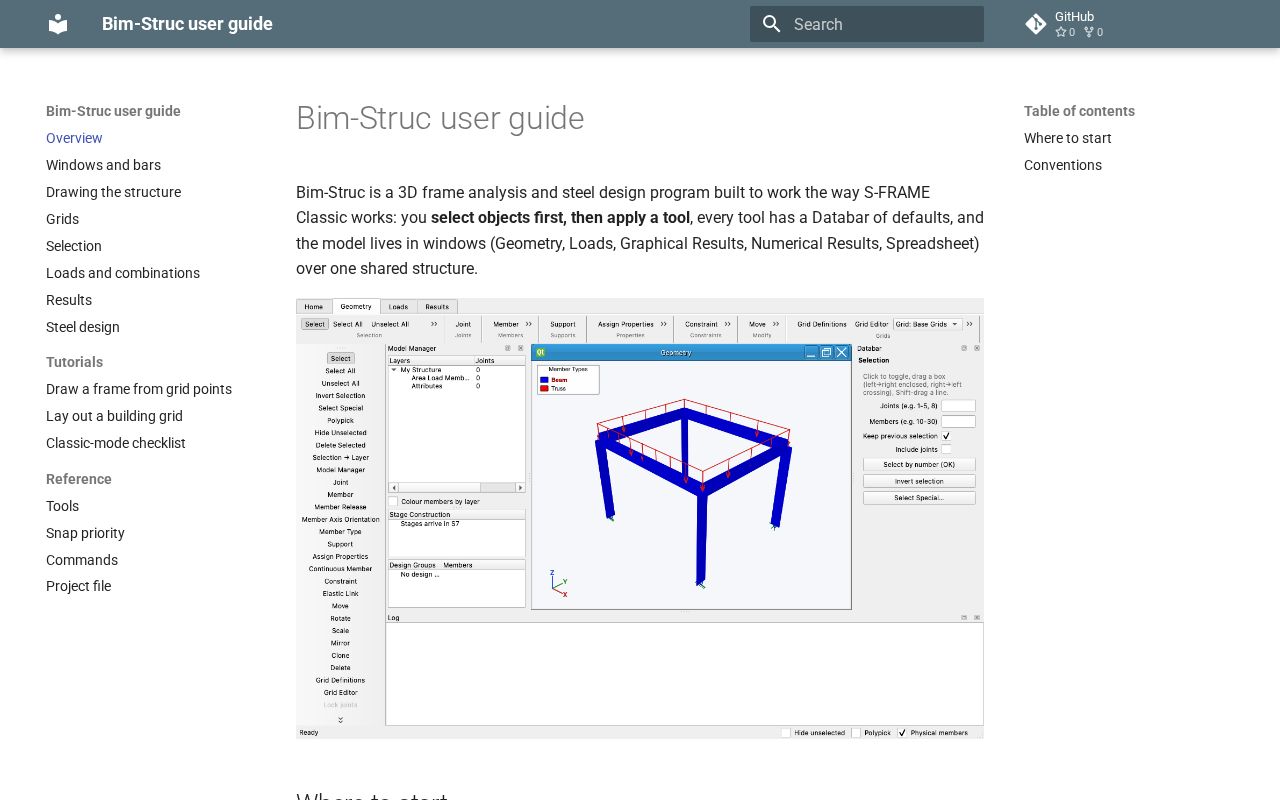Open the Snap priority reference
The image size is (1280, 800).
point(85,533)
